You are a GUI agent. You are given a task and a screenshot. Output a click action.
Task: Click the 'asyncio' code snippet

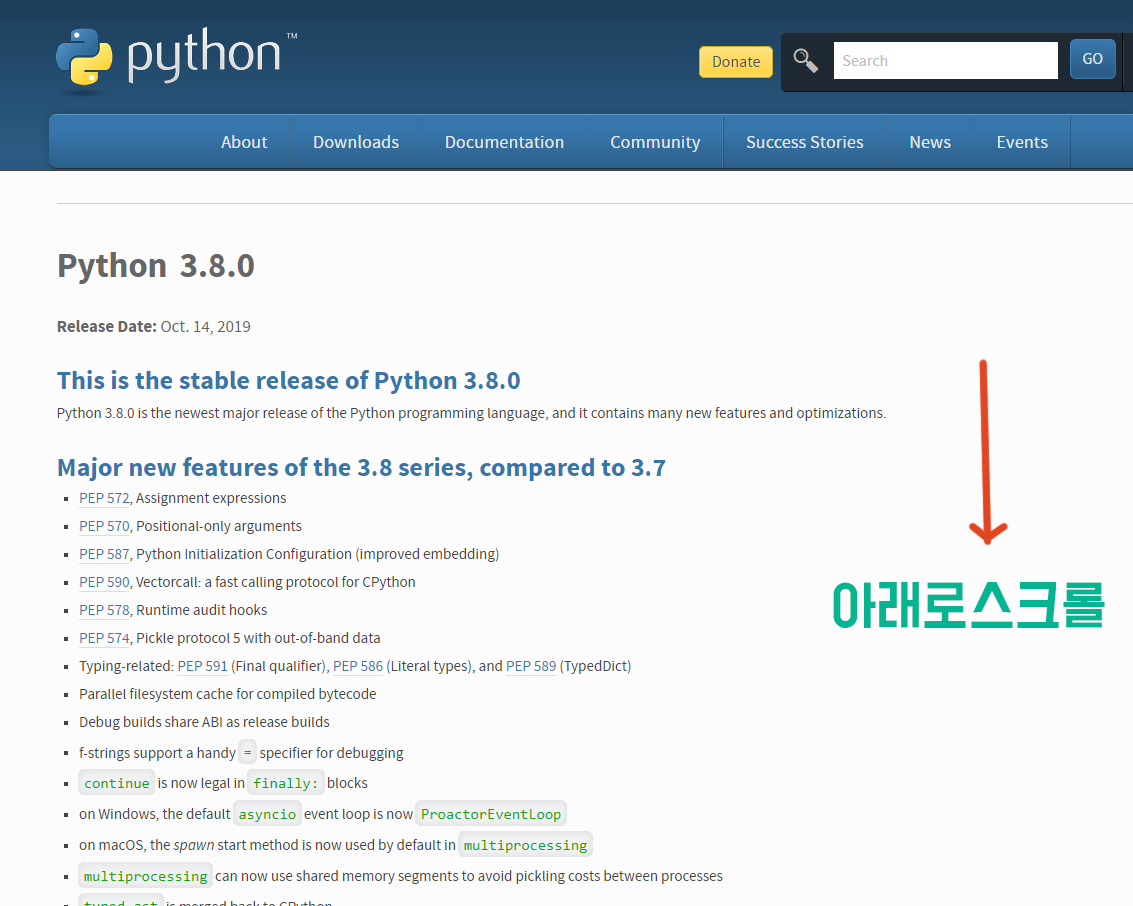(x=267, y=814)
